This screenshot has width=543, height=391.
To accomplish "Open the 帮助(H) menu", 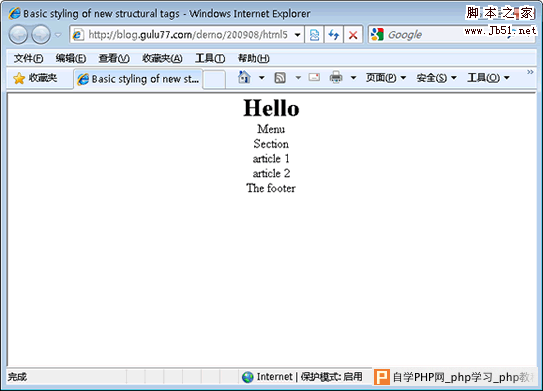I will tap(253, 58).
